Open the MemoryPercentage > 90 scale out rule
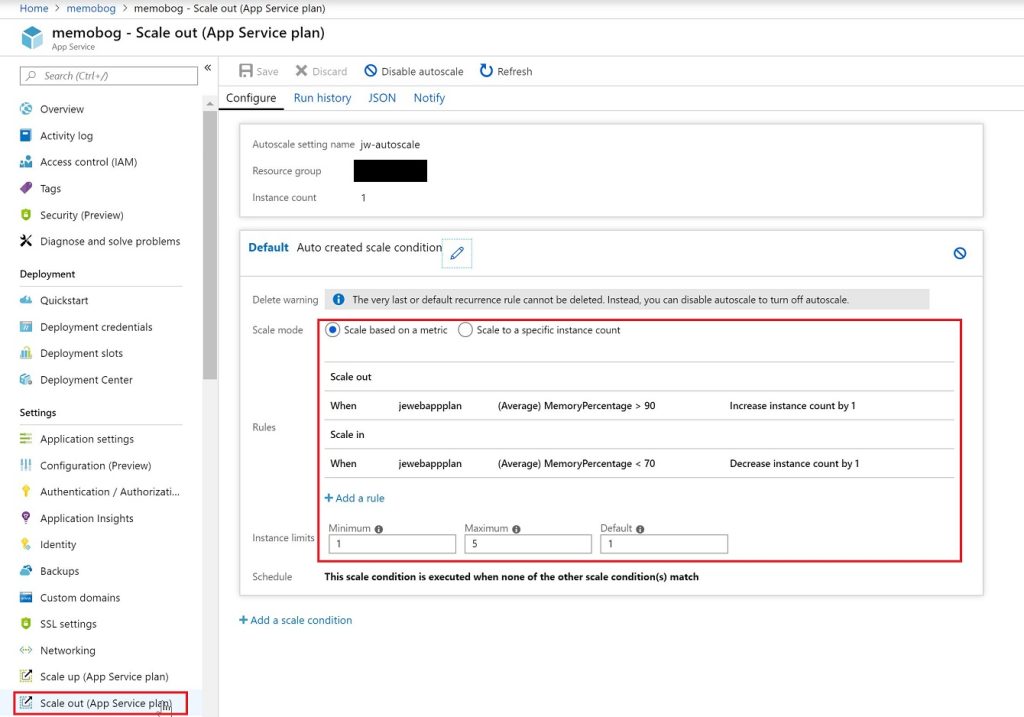This screenshot has width=1024, height=717. pyautogui.click(x=639, y=406)
